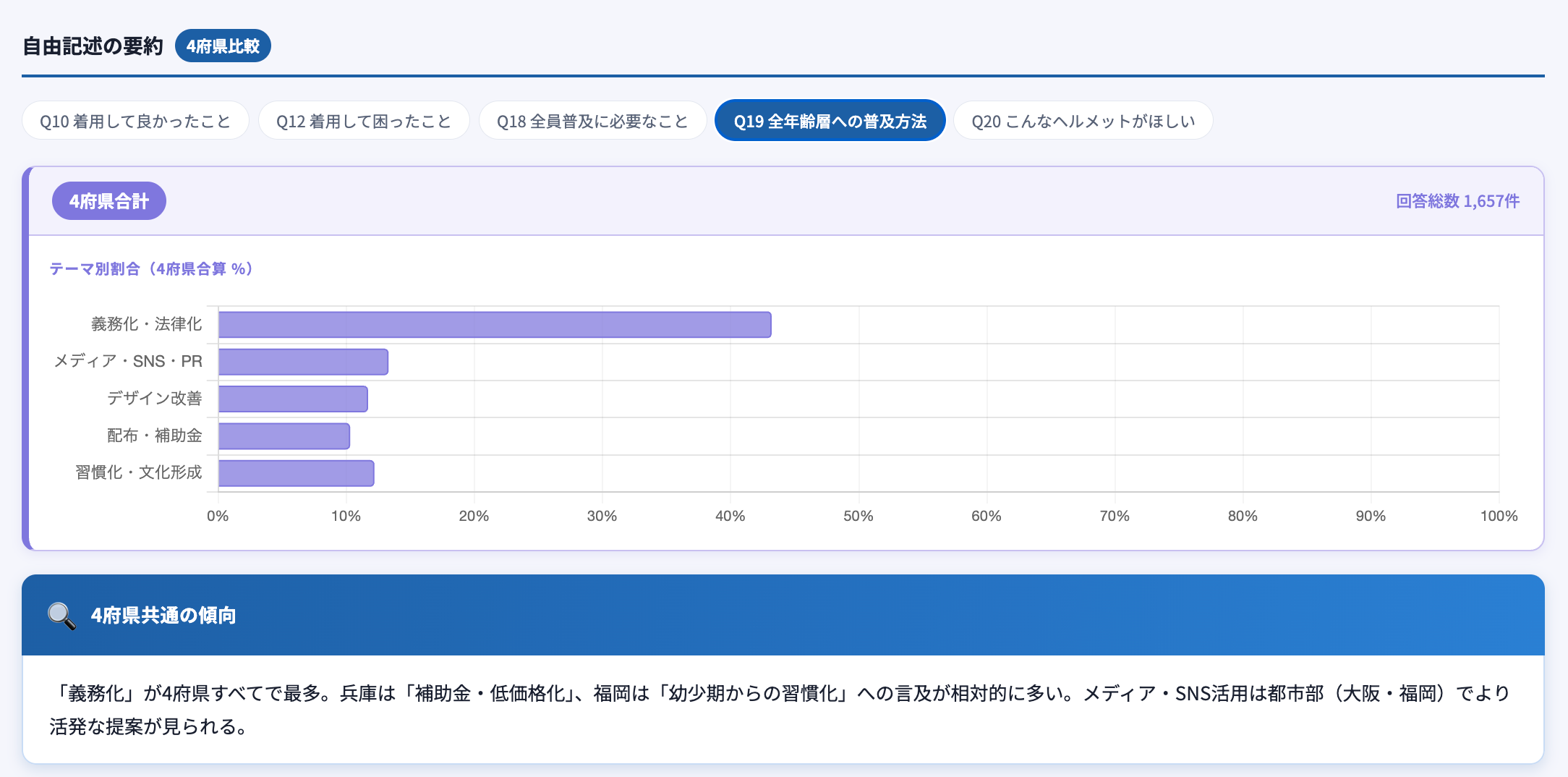Open Q20 こんなヘルメットがほしい tab
The height and width of the screenshot is (777, 1568).
1083,121
